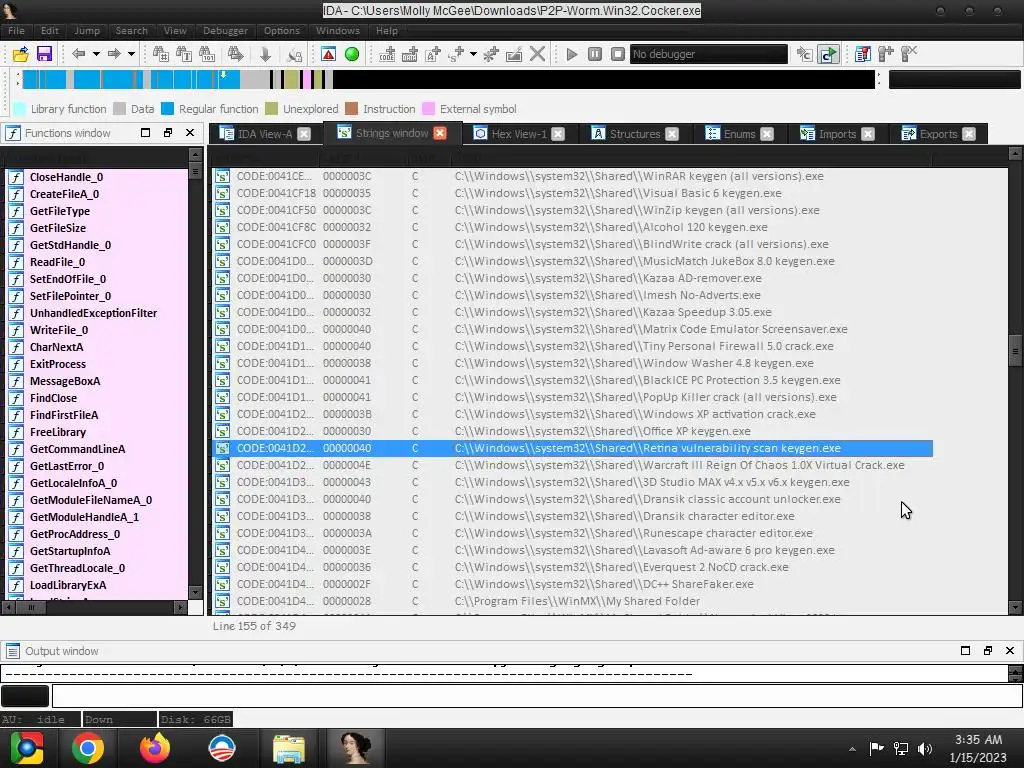Screen dimensions: 1024x768
Task: Click the down arrow jump icon
Action: (x=265, y=54)
